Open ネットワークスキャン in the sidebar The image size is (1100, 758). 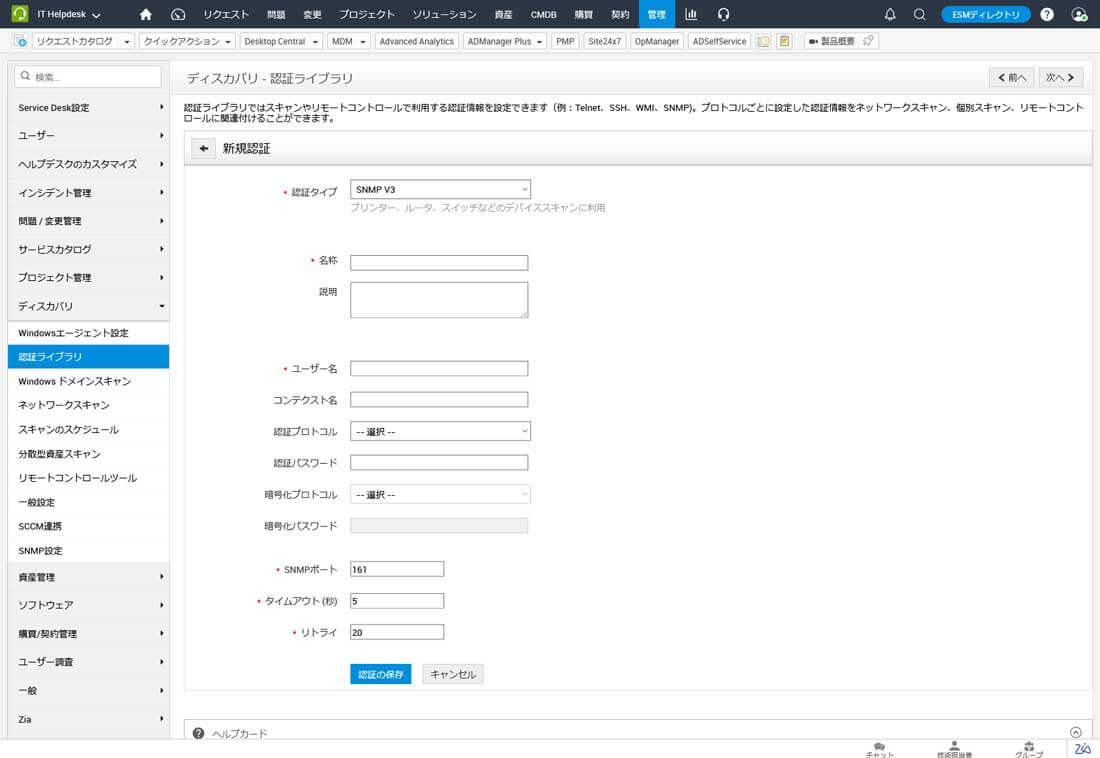[88, 405]
